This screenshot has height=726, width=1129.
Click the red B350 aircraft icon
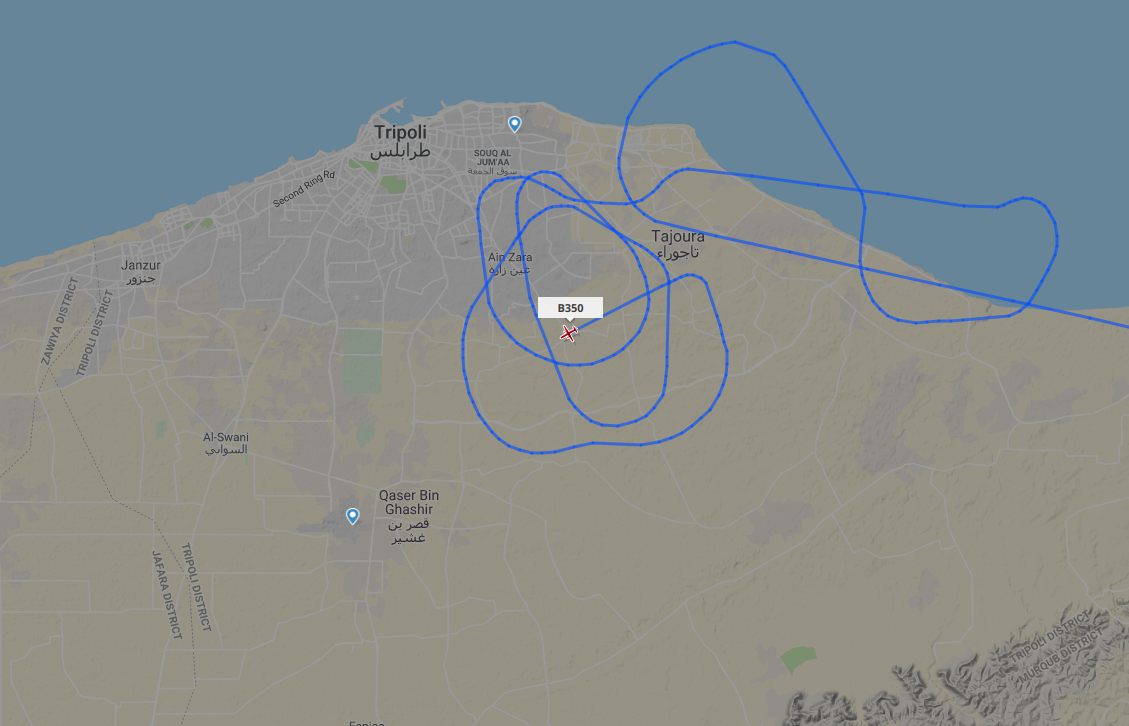point(569,333)
